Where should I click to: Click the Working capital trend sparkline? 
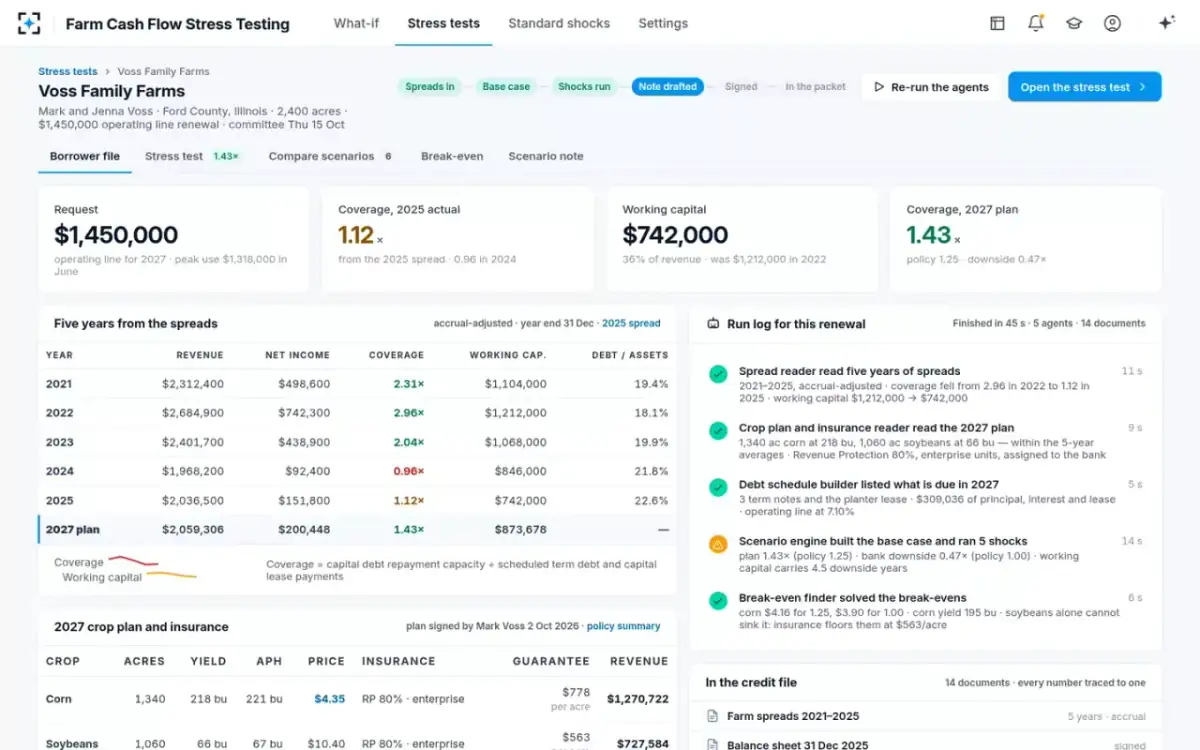pos(171,575)
